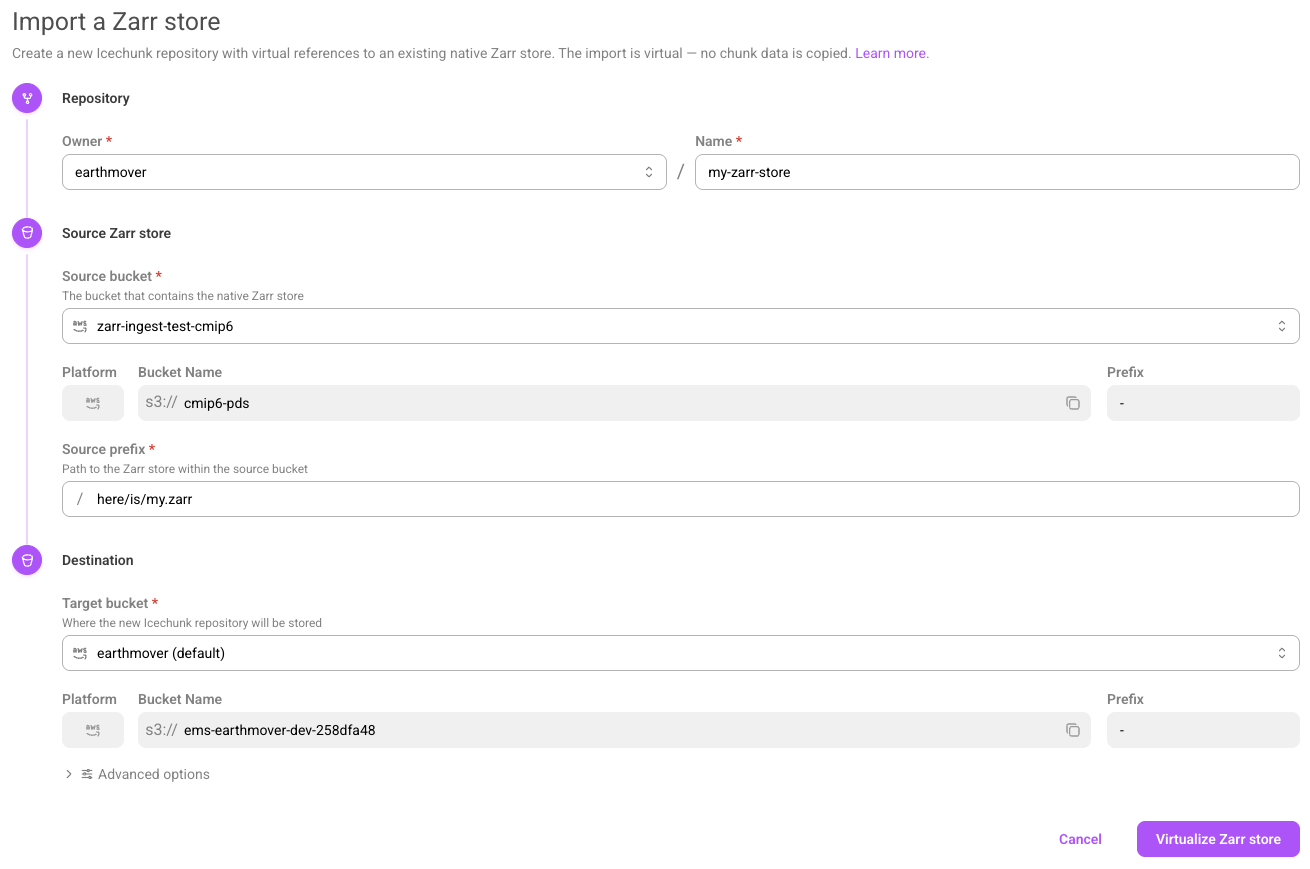Copy the cmip6-pds bucket name
Image resolution: width=1310 pixels, height=869 pixels.
pos(1073,403)
